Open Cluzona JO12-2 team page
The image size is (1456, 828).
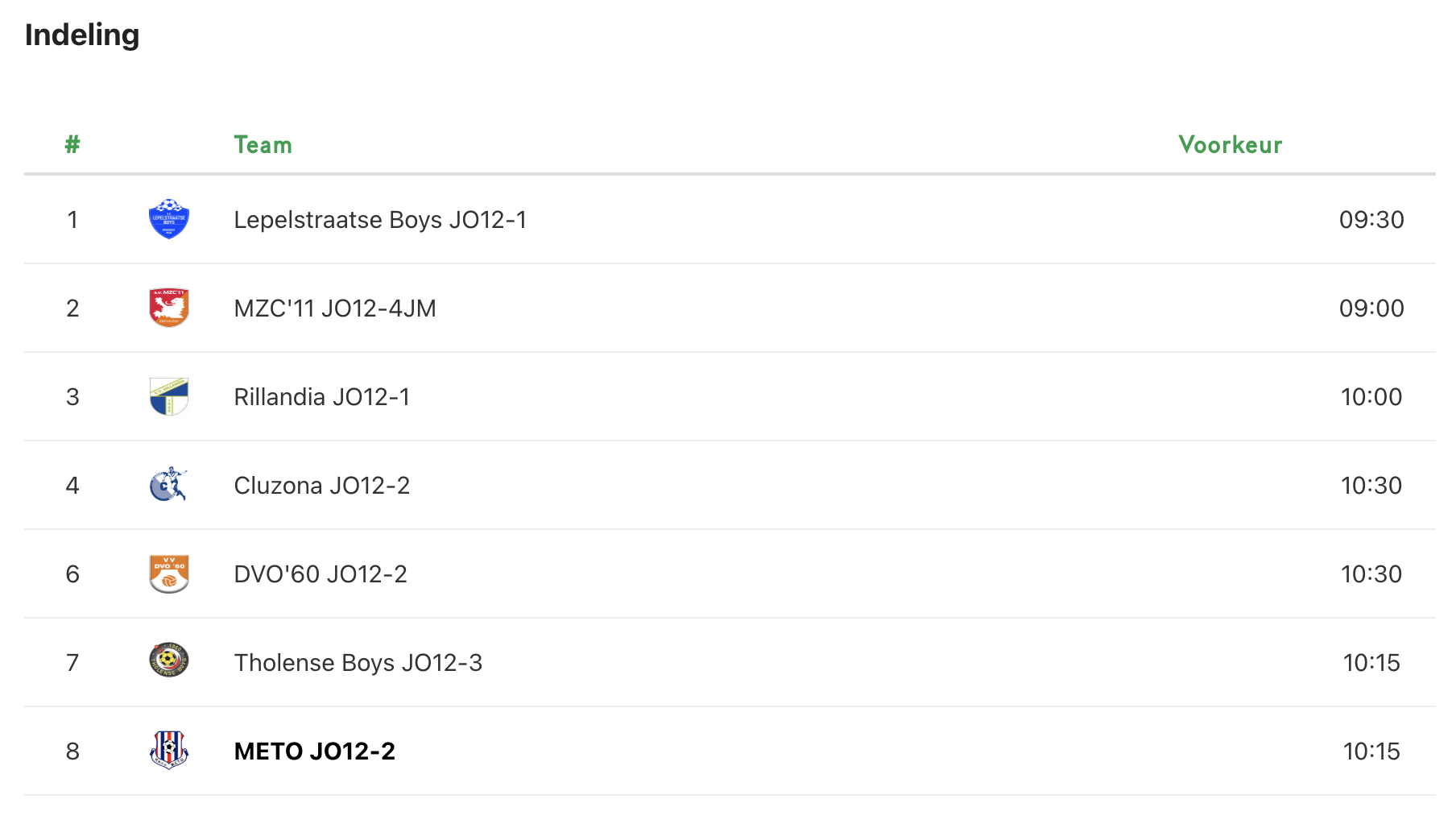[x=322, y=486]
